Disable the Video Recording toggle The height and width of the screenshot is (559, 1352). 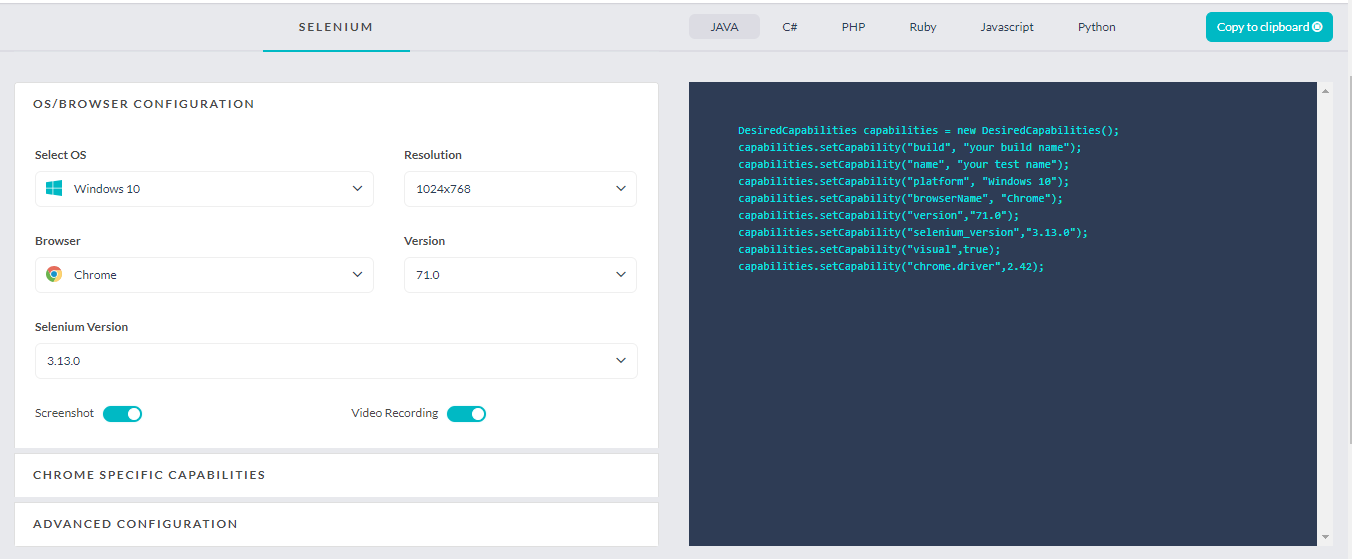click(466, 414)
